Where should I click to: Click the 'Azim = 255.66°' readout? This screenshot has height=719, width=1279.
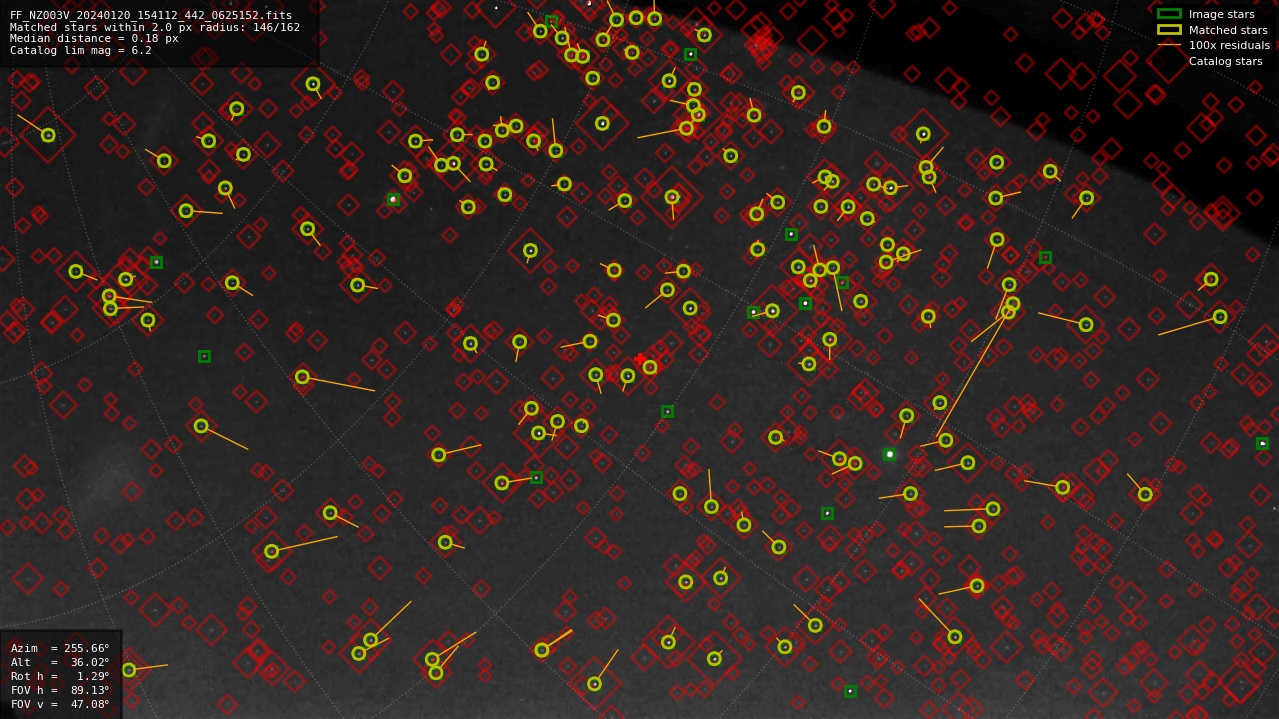60,648
